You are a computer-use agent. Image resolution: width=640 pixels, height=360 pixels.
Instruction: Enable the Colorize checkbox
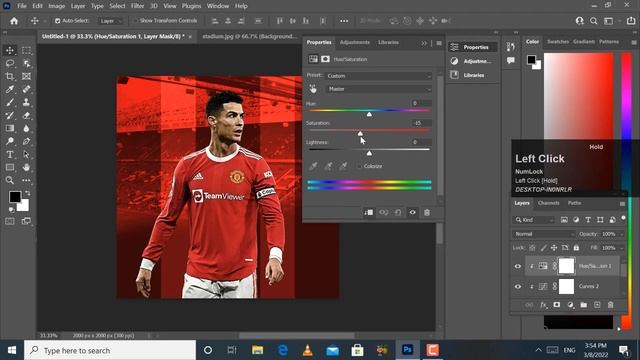(x=360, y=167)
